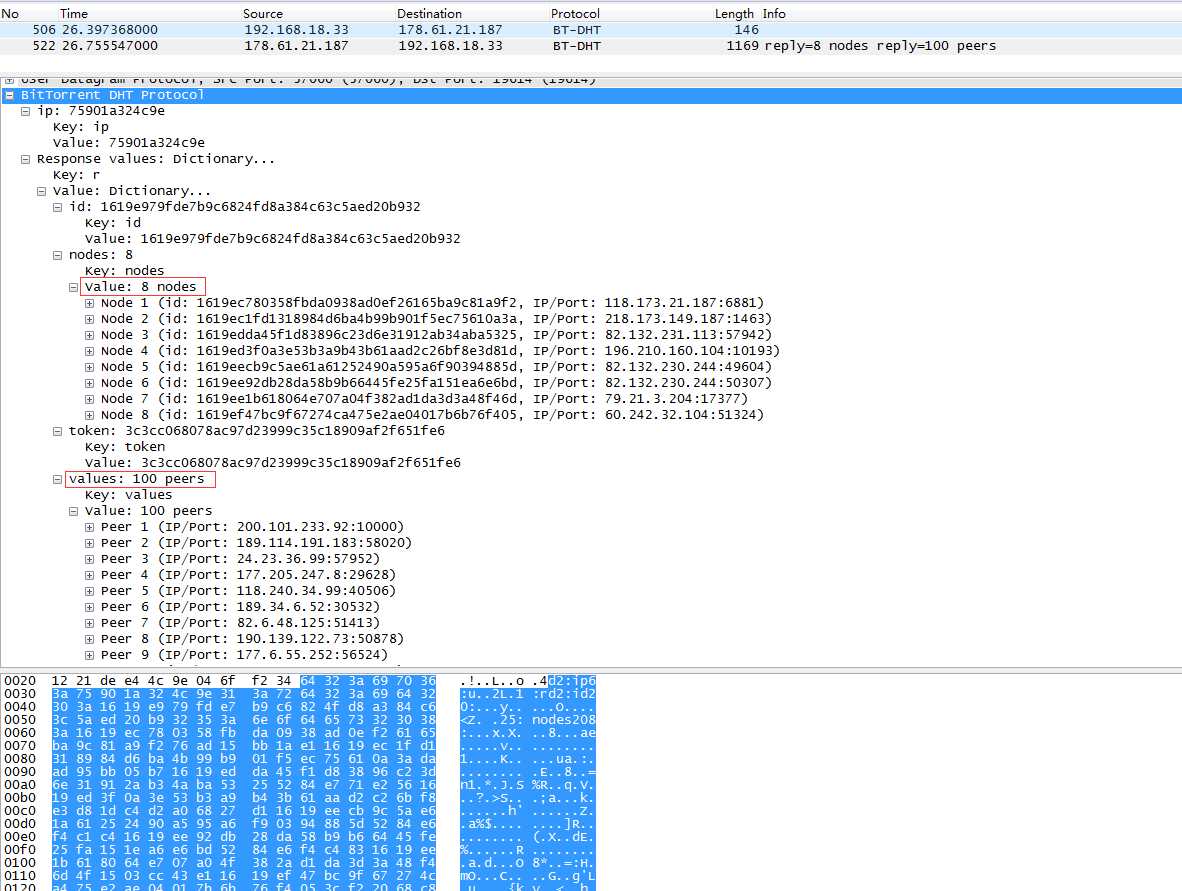
Task: Expand Peer 7 with IP 82.6.48.125:51413
Action: [x=89, y=623]
